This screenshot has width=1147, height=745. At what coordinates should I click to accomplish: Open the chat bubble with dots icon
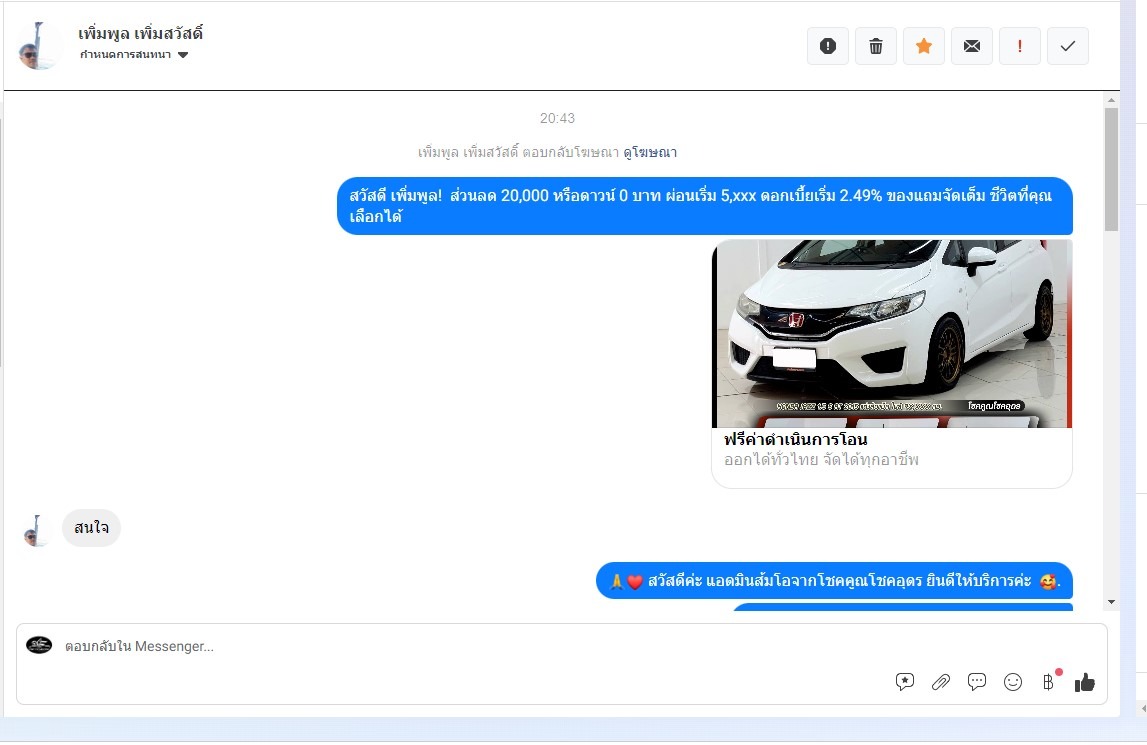coord(977,682)
